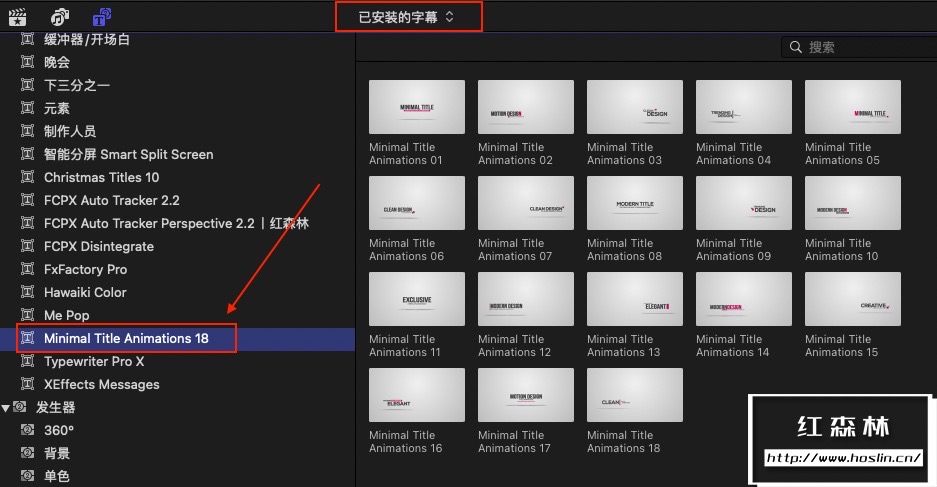Open the 已安装的字幕 dropdown

point(406,17)
